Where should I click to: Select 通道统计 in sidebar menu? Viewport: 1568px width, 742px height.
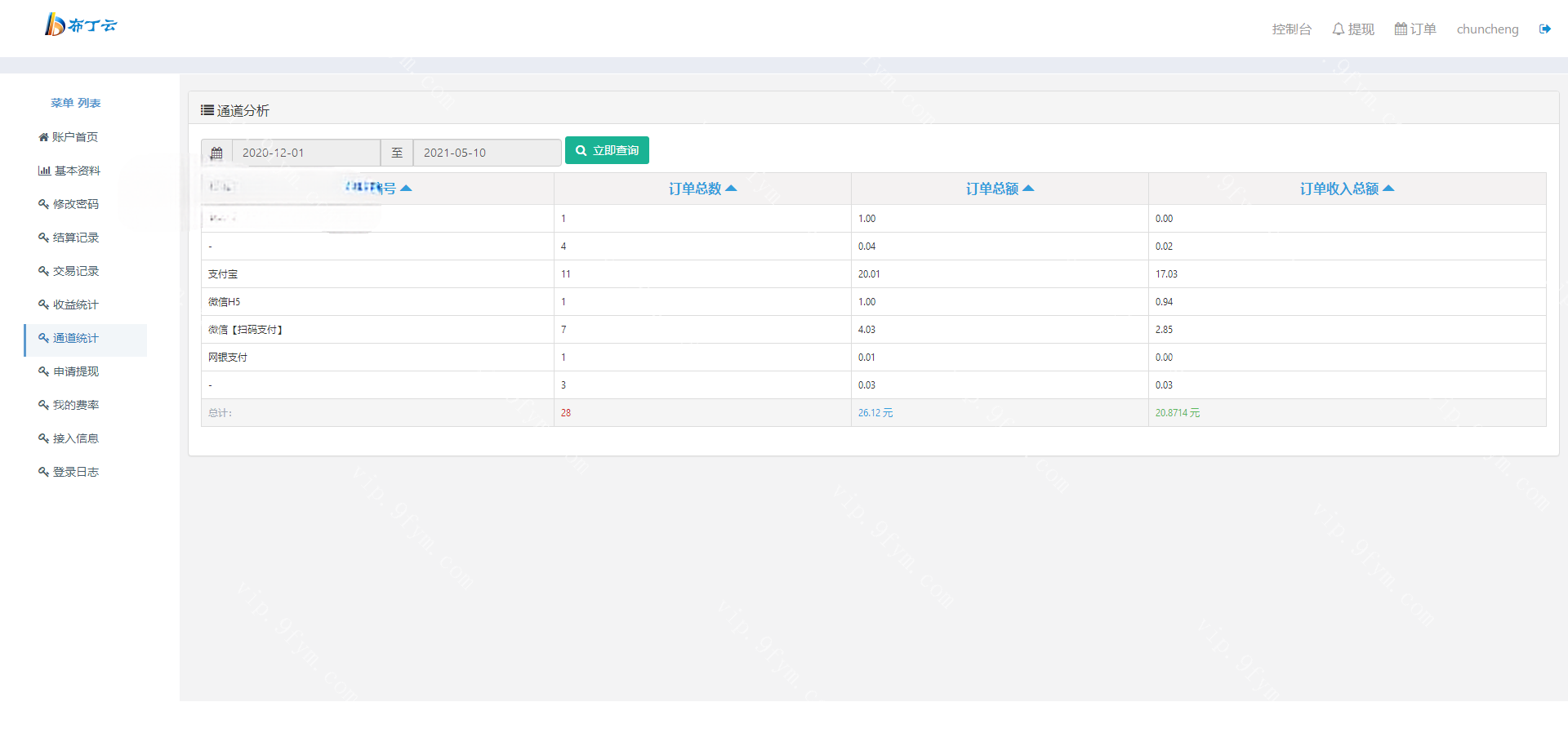[76, 338]
